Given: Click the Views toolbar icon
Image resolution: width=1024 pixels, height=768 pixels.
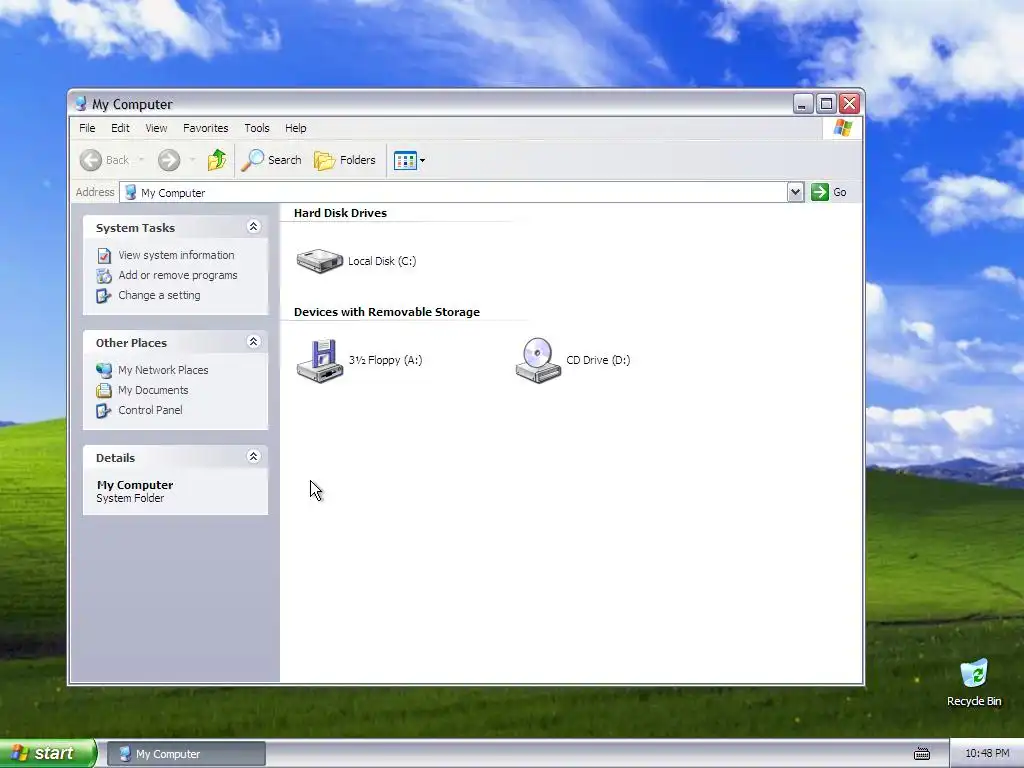Looking at the screenshot, I should coord(405,160).
